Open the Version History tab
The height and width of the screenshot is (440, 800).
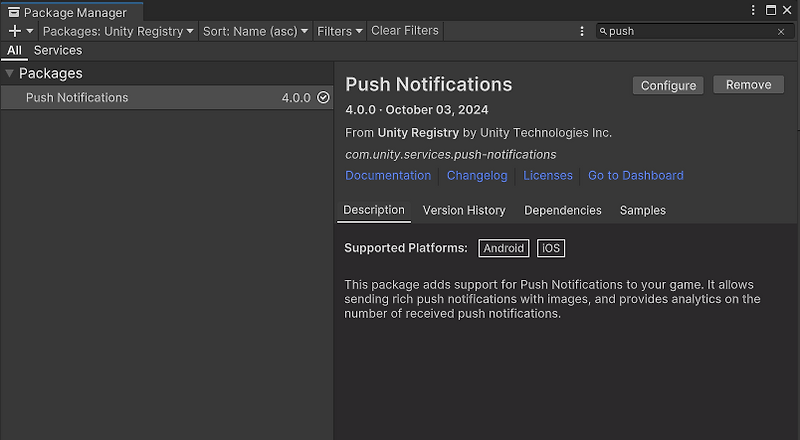coord(464,210)
